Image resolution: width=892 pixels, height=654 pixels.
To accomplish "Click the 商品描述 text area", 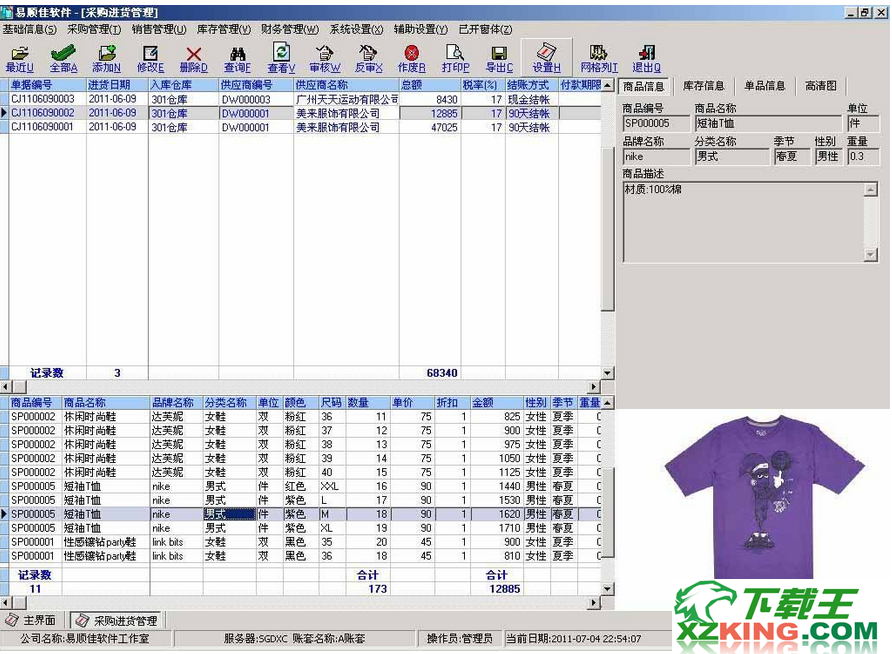I will [x=744, y=222].
